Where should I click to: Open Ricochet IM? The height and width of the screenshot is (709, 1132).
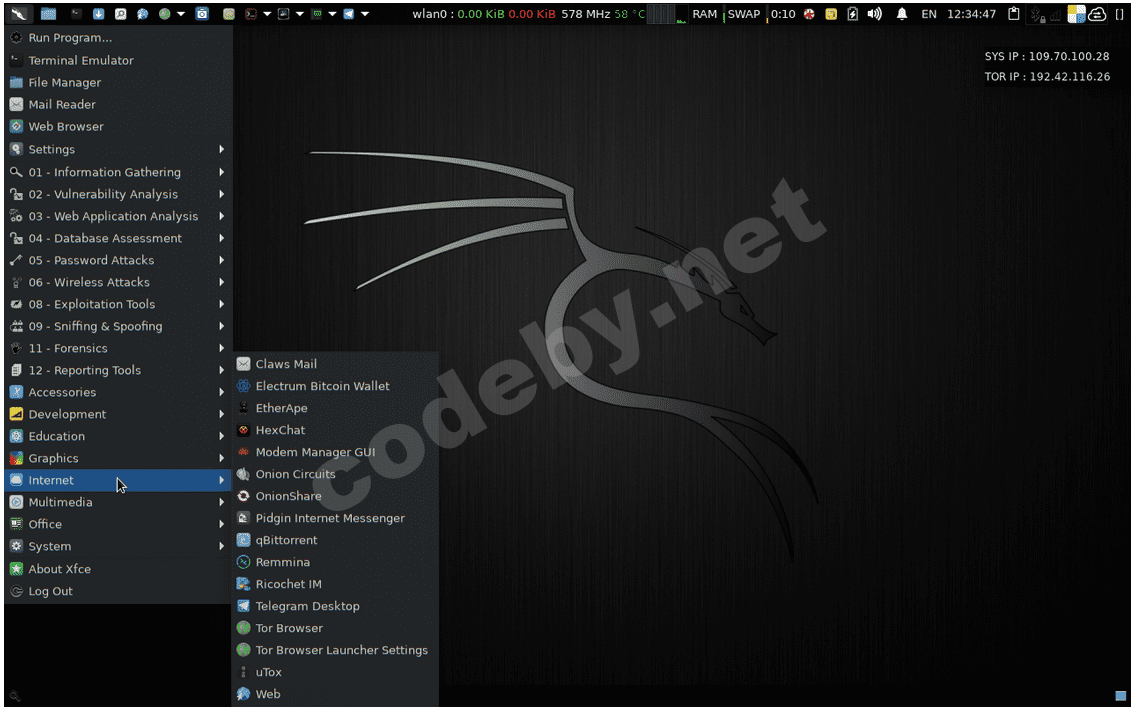coord(335,584)
